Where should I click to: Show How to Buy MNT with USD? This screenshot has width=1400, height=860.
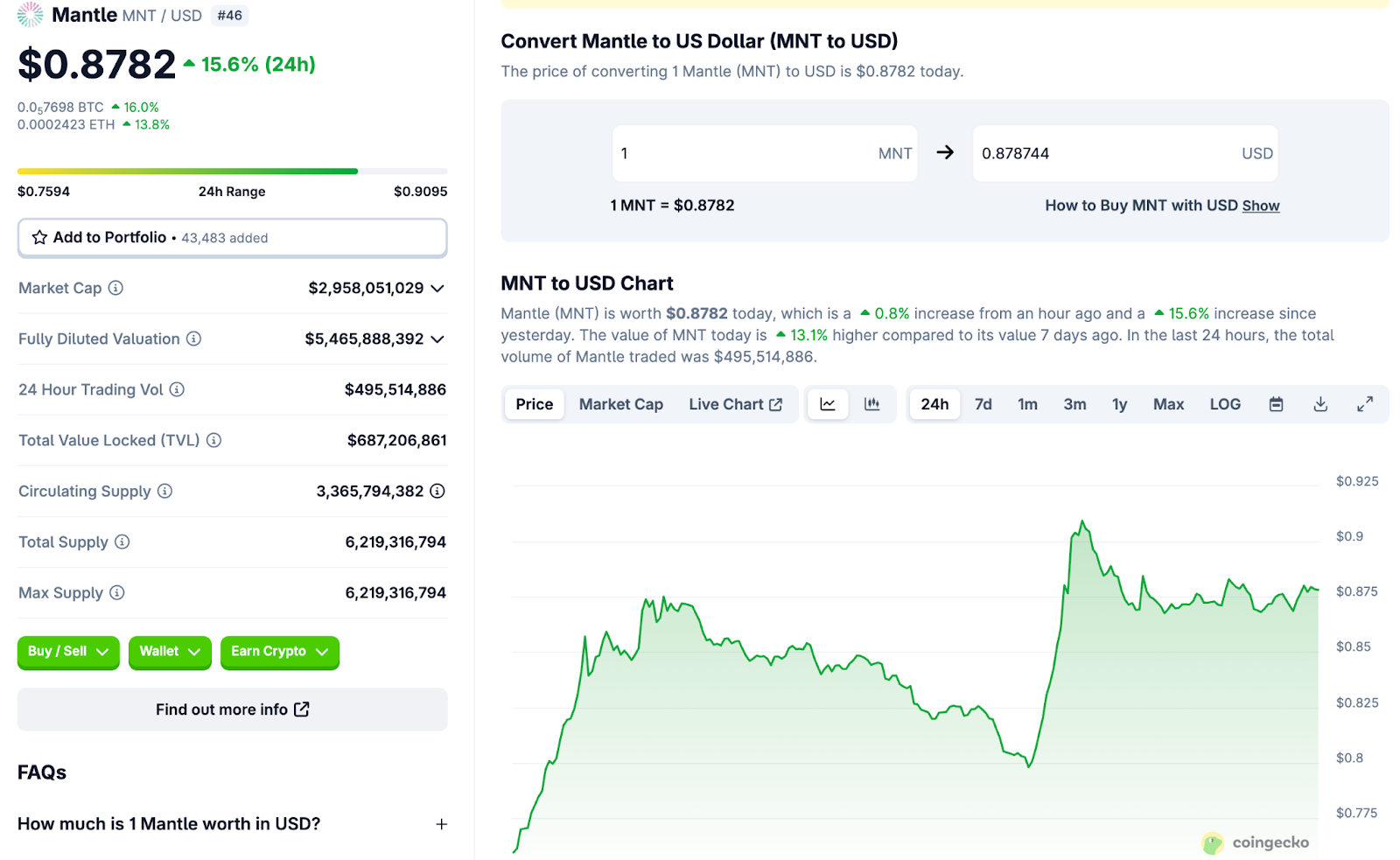click(1261, 206)
